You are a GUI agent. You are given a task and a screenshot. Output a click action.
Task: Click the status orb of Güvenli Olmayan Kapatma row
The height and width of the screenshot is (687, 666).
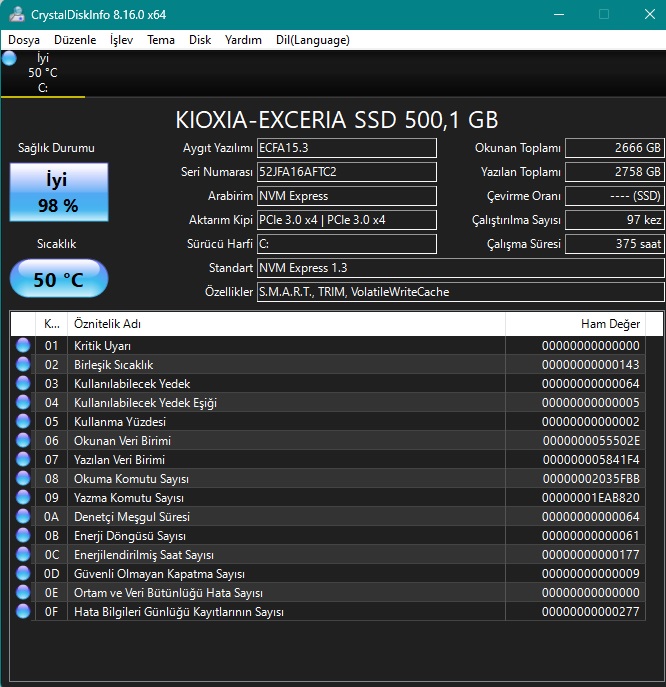coord(23,573)
